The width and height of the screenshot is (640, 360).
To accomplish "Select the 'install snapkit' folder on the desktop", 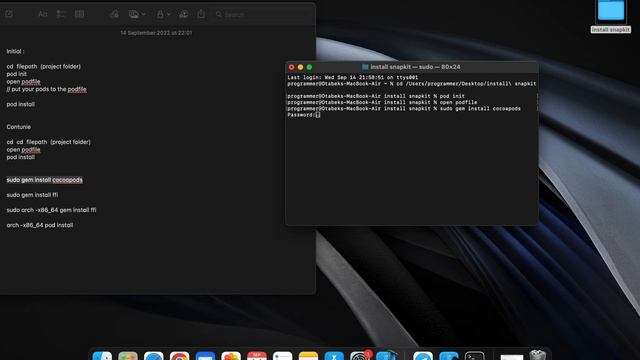I will [611, 10].
